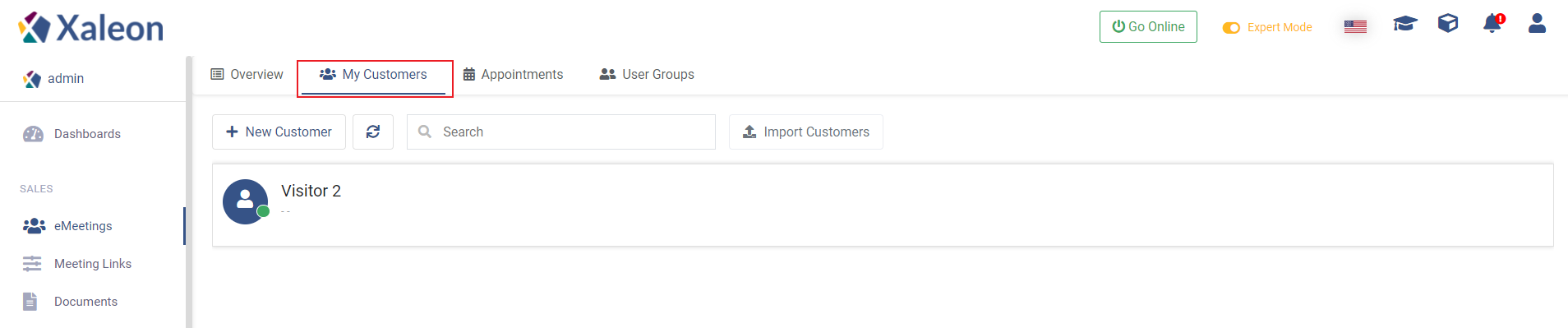Screen dimensions: 1568x328
Task: Click the Dashboards gauge icon in sidebar
Action: pos(34,134)
